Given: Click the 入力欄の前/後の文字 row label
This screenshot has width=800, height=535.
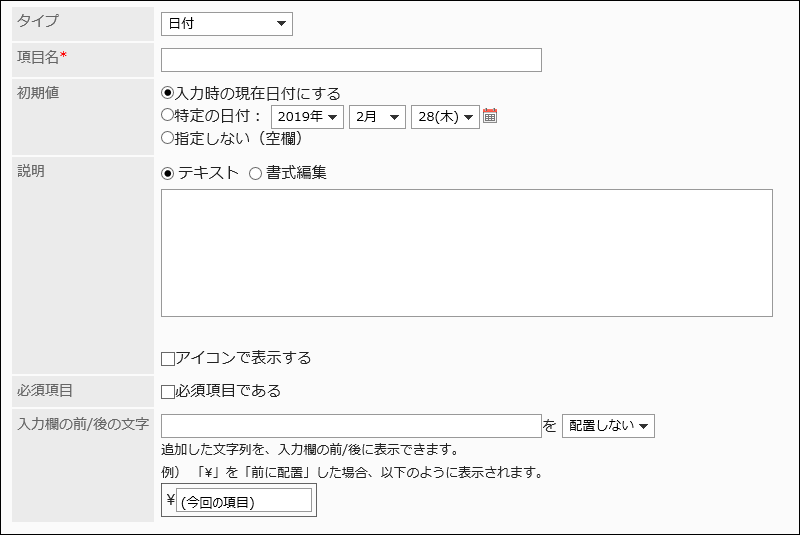Looking at the screenshot, I should point(83,424).
